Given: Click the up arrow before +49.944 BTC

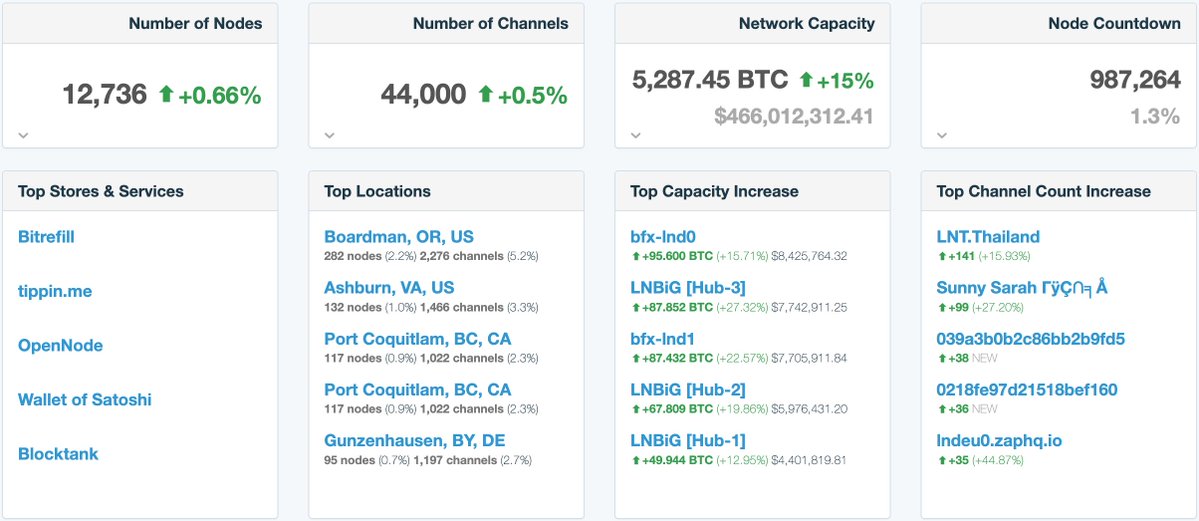Looking at the screenshot, I should point(635,460).
